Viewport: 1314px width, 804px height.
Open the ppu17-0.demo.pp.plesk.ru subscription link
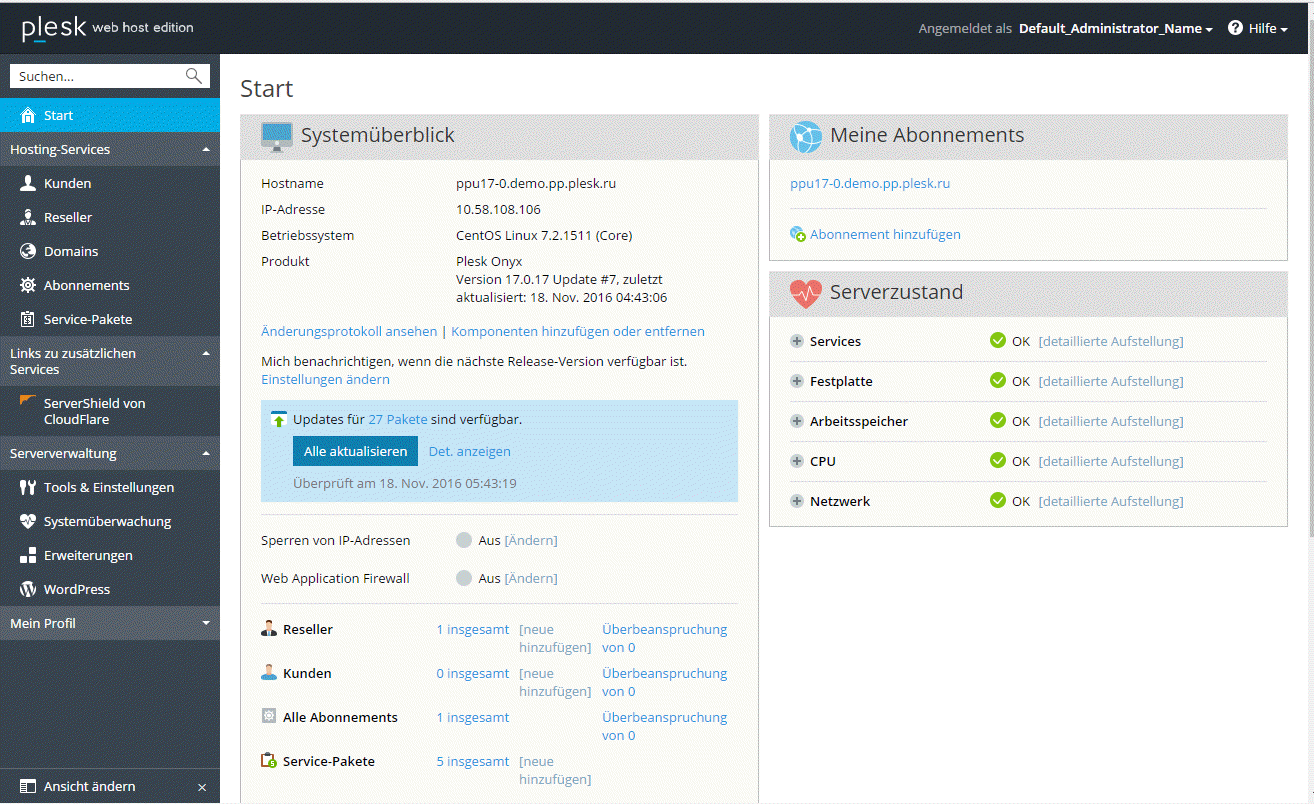click(870, 183)
